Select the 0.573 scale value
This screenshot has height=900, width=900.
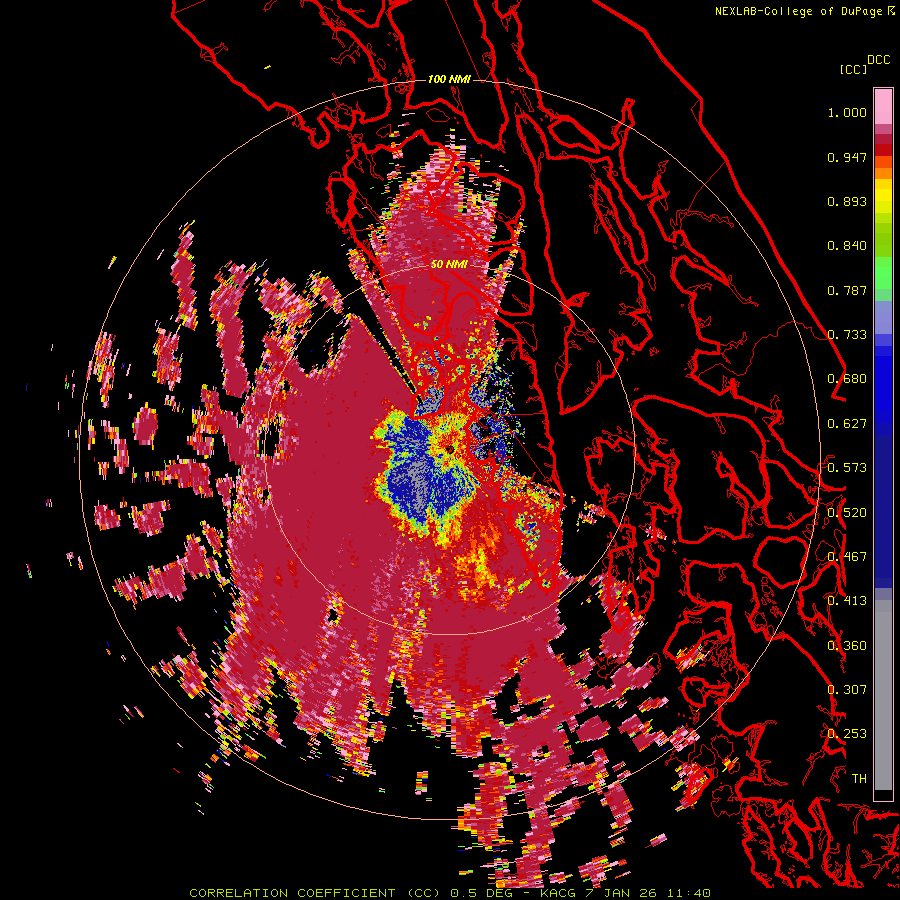point(847,468)
